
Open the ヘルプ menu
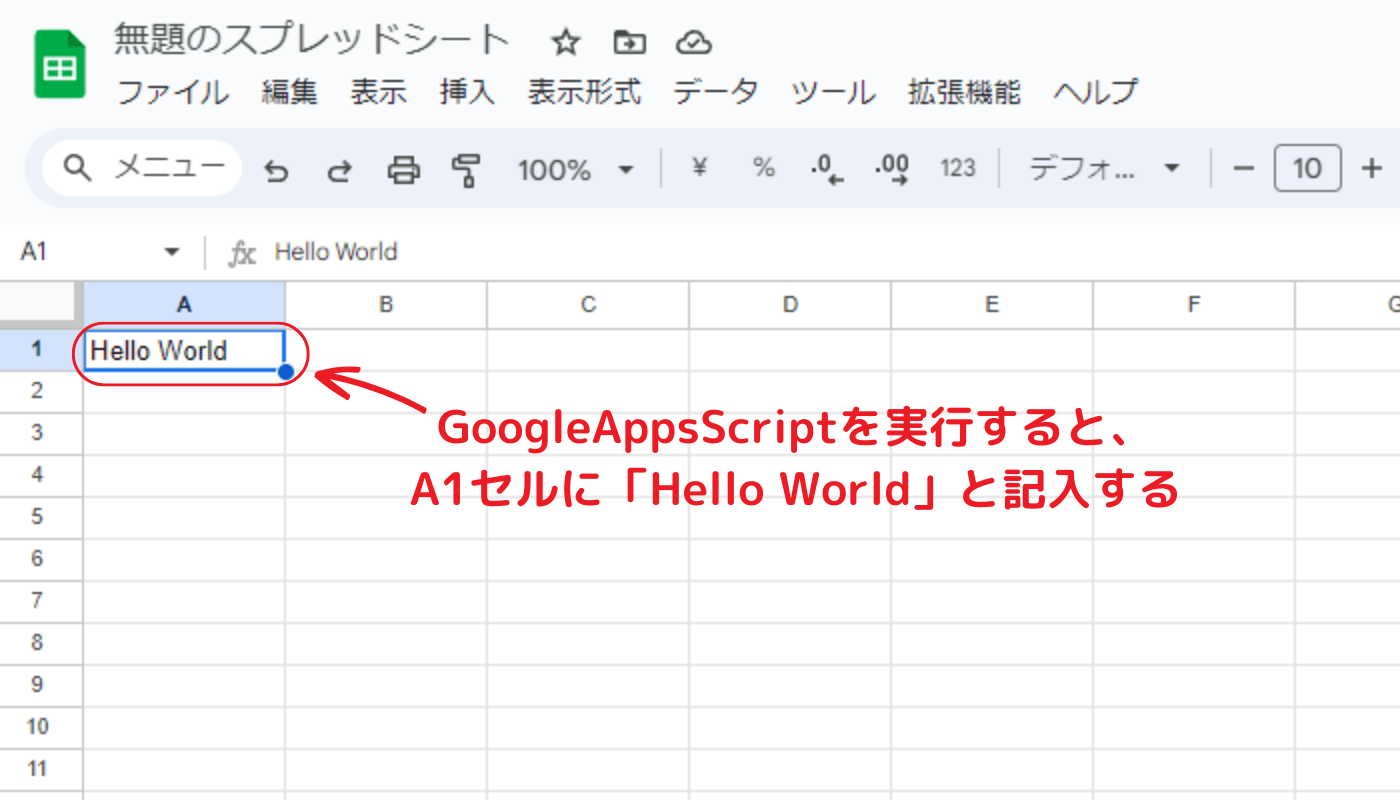[x=1096, y=92]
